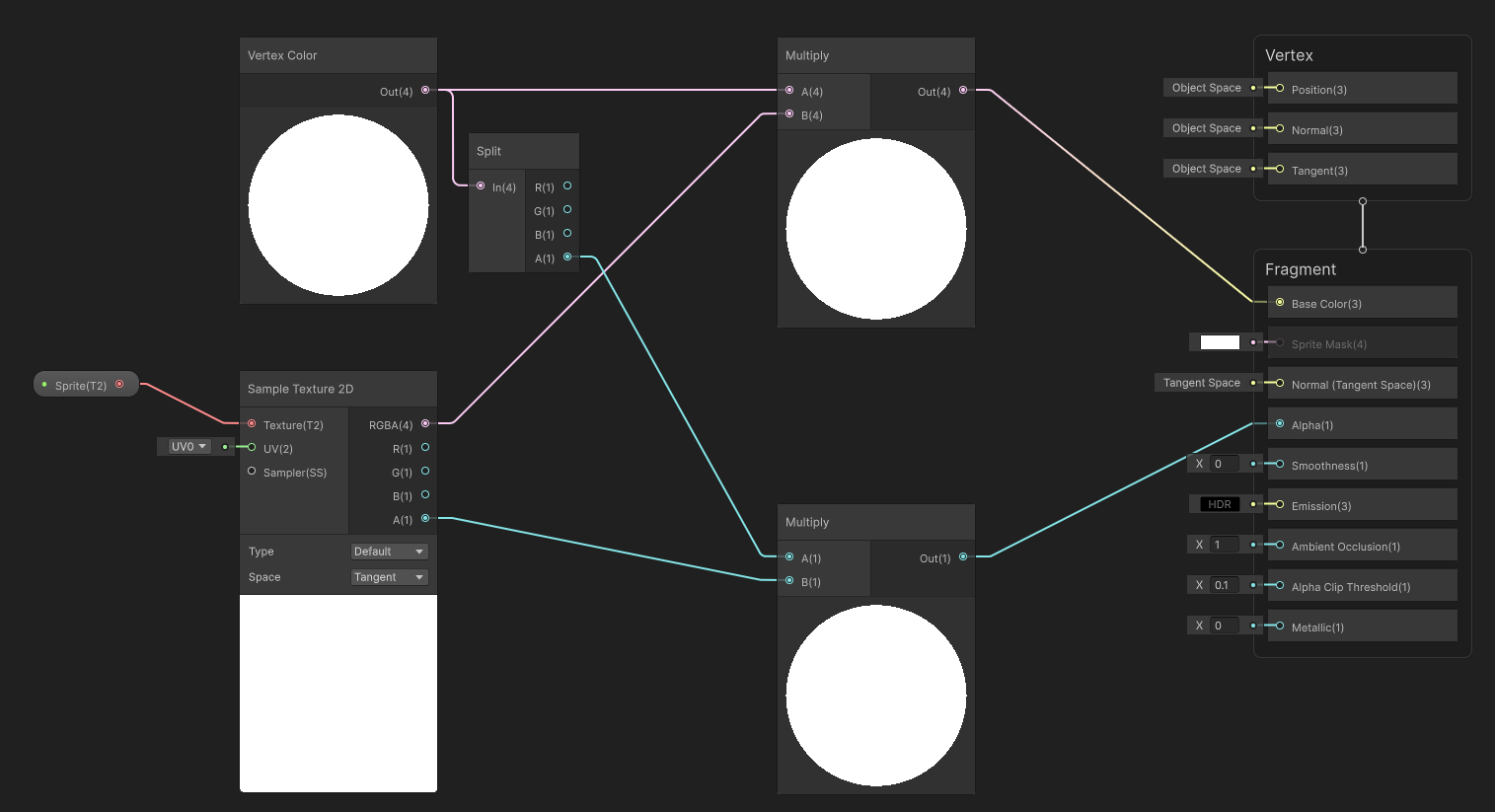The width and height of the screenshot is (1495, 812).
Task: Click the B(4) input on upper Multiply node
Action: pyautogui.click(x=789, y=113)
